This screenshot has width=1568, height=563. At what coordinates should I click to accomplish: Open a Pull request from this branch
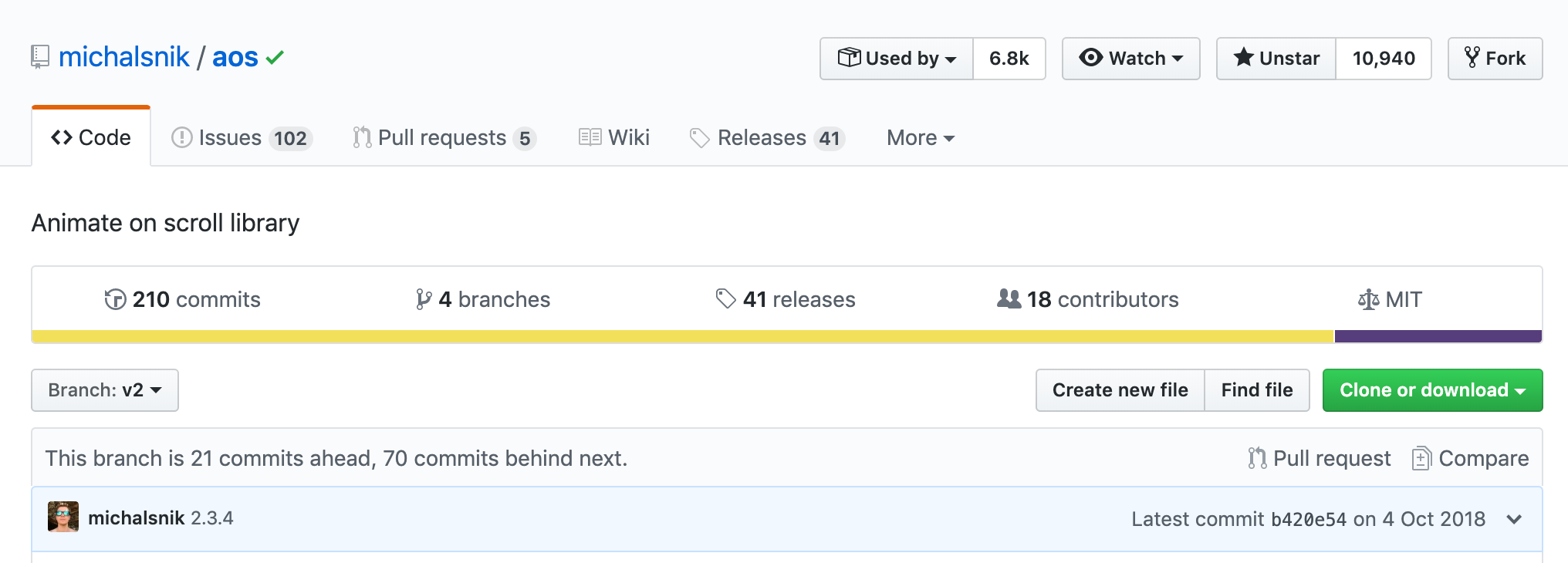click(1320, 458)
